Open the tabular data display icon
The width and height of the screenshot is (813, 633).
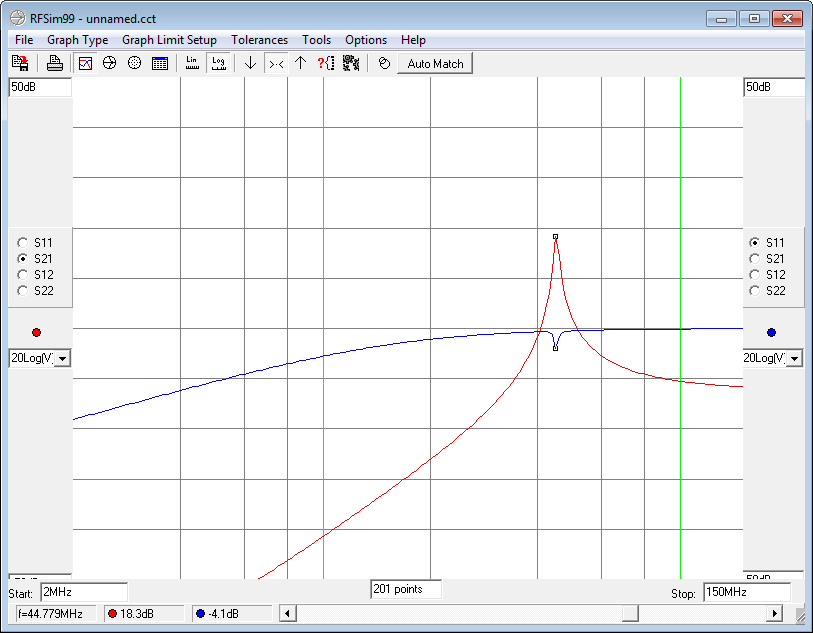(x=159, y=63)
